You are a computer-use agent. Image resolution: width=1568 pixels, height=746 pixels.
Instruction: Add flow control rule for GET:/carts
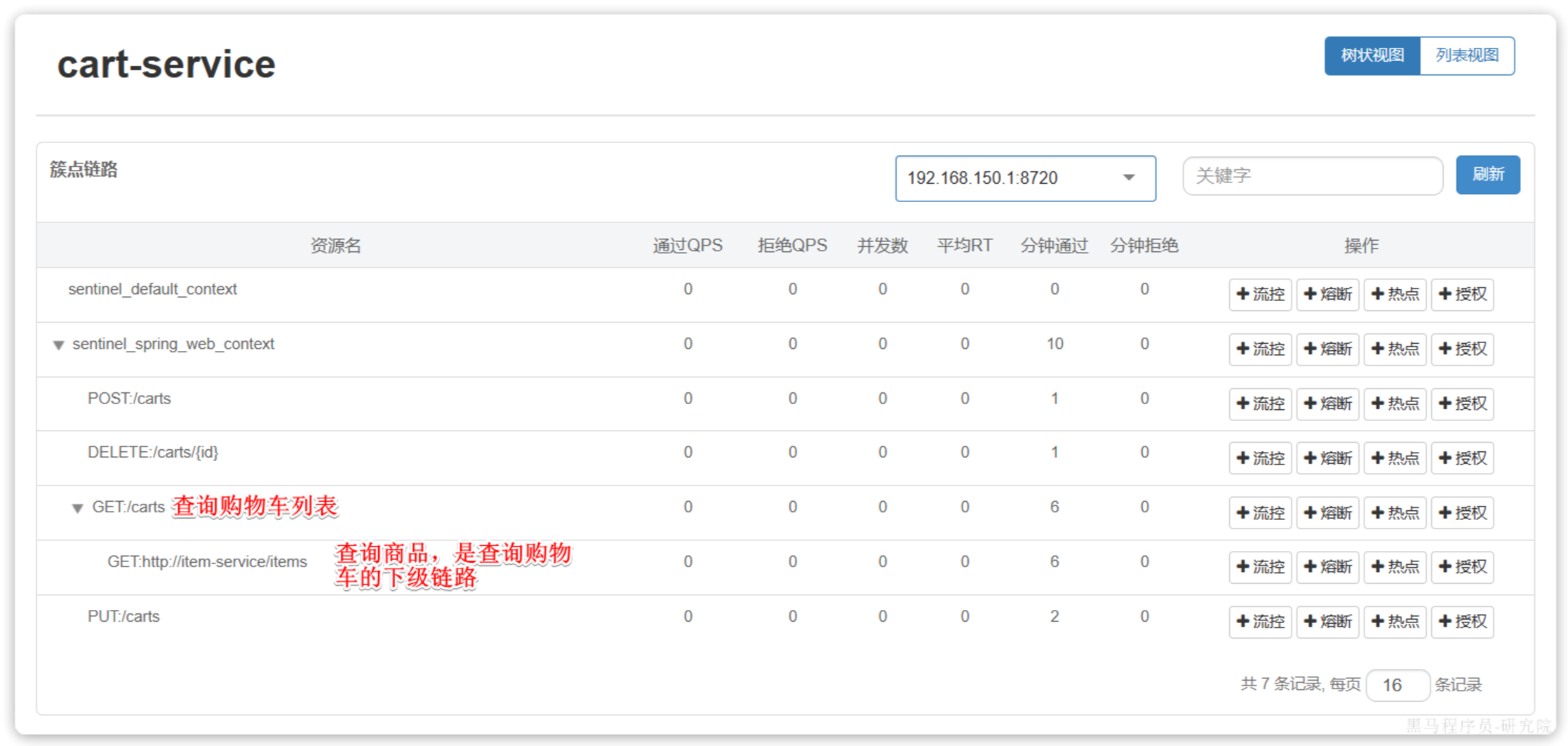coord(1259,513)
